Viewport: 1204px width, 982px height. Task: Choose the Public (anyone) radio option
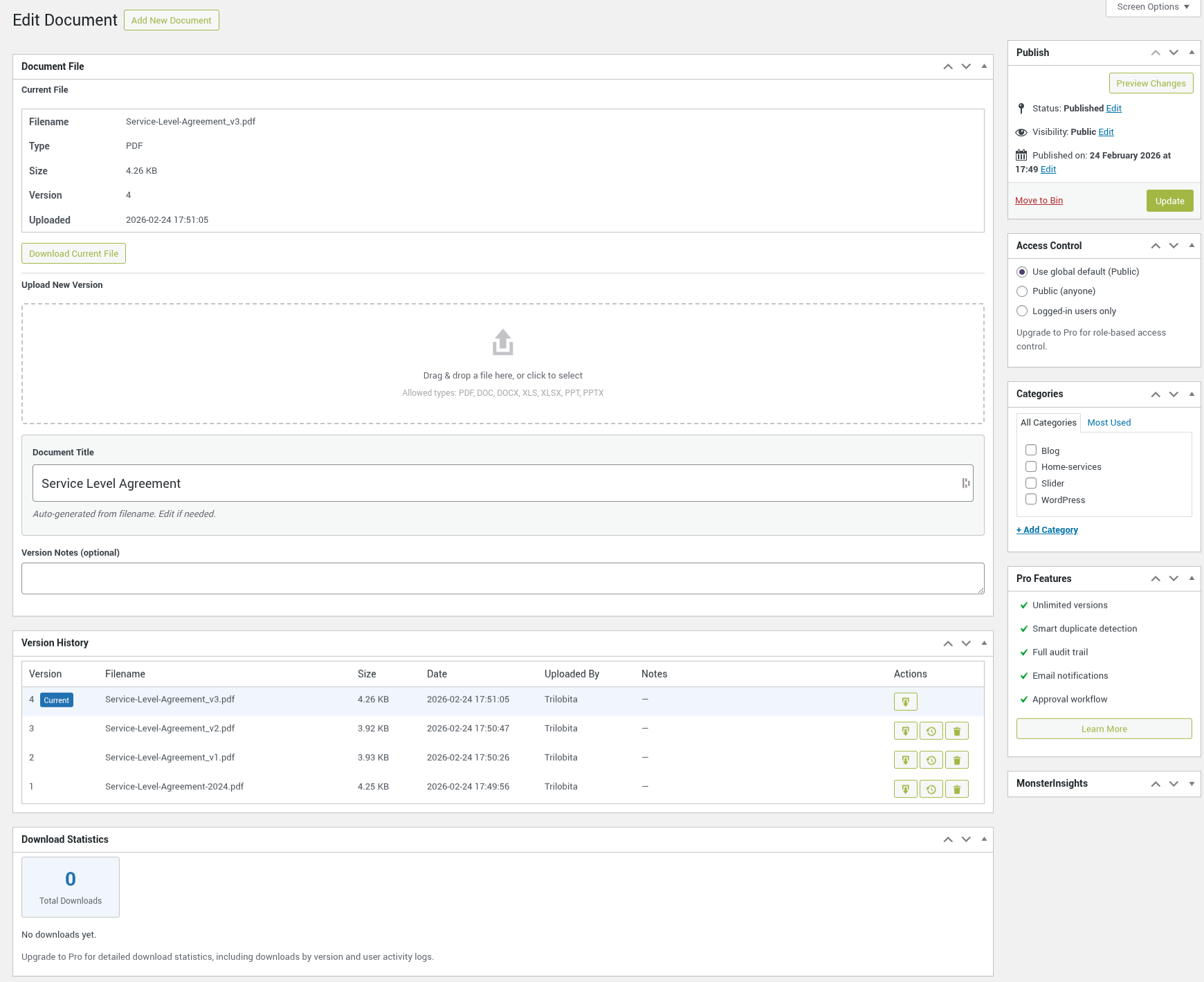coord(1022,291)
